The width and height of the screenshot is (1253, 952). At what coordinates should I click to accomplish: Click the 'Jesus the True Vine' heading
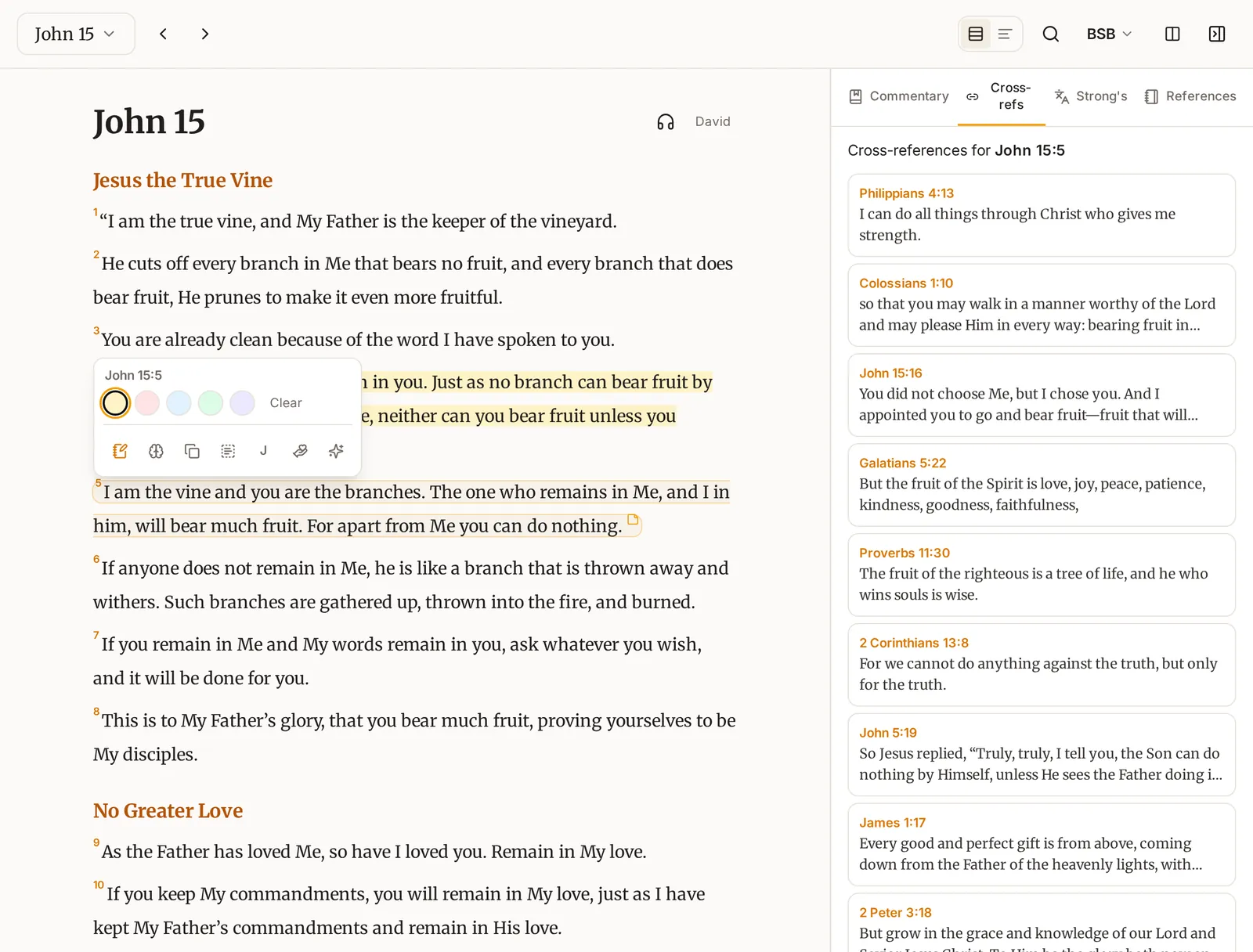click(x=182, y=180)
